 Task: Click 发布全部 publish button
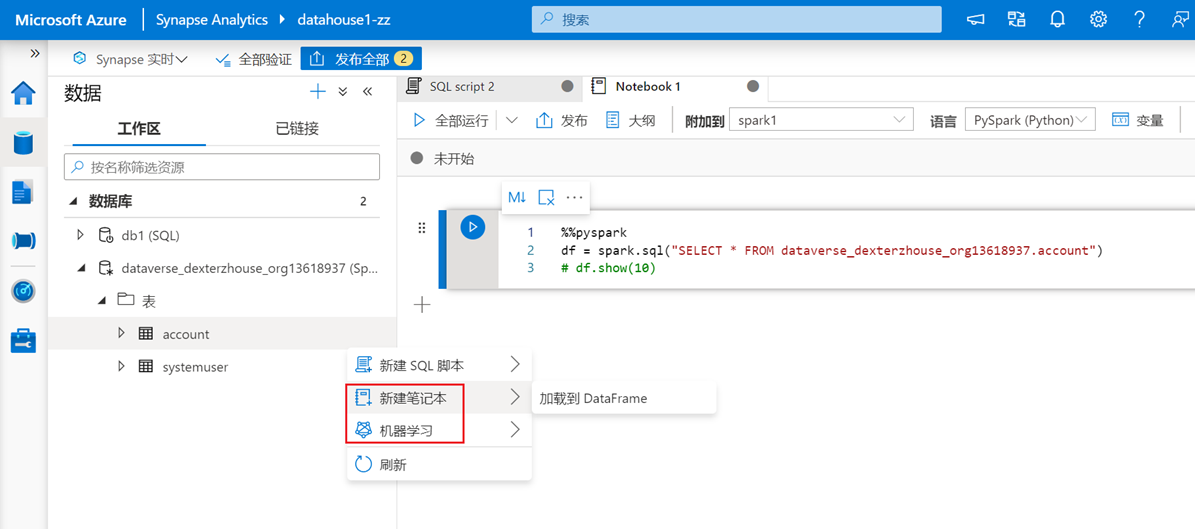[361, 59]
